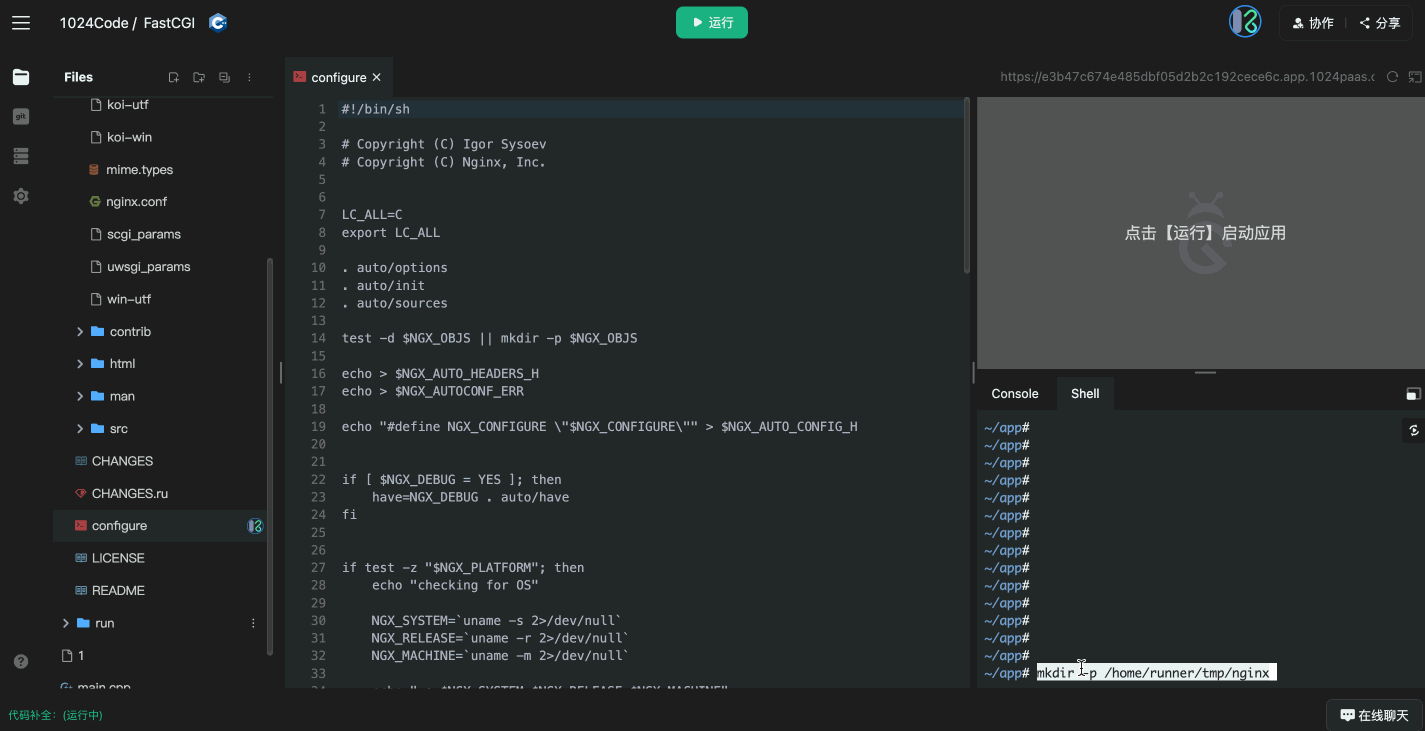1425x731 pixels.
Task: Click the 1024Code breadcrumb link
Action: 93,22
